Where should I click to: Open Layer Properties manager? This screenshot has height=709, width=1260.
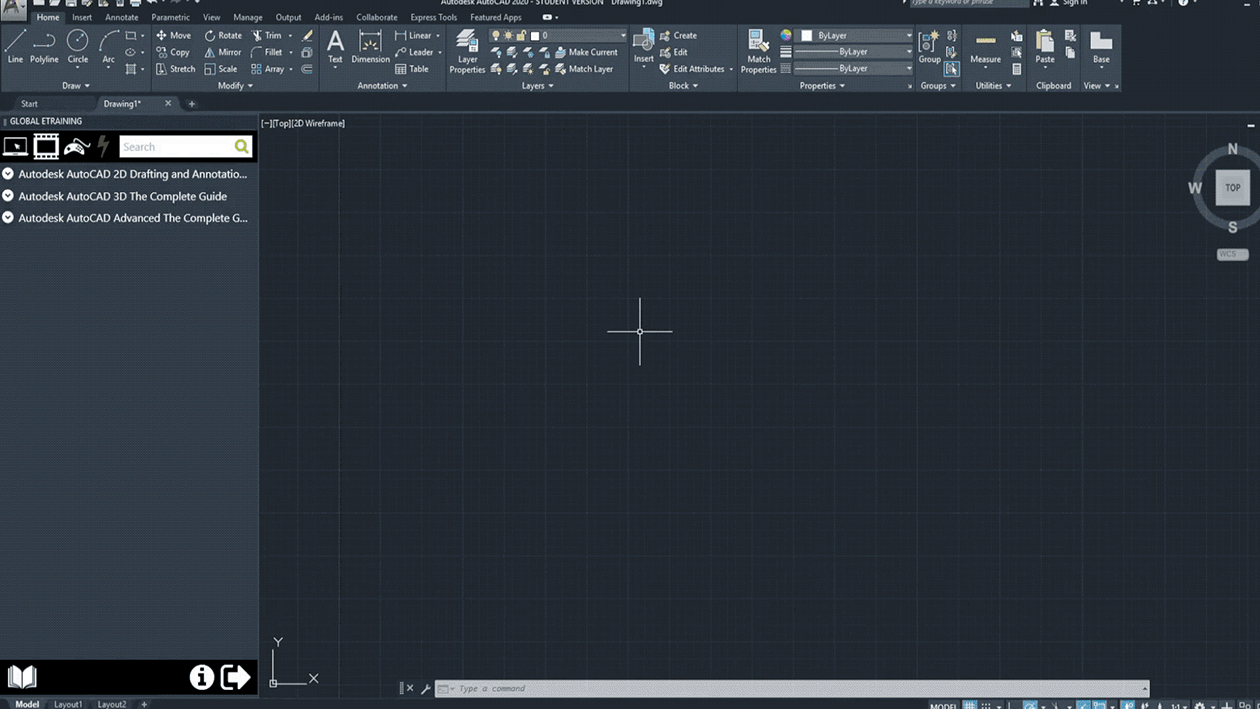point(467,51)
